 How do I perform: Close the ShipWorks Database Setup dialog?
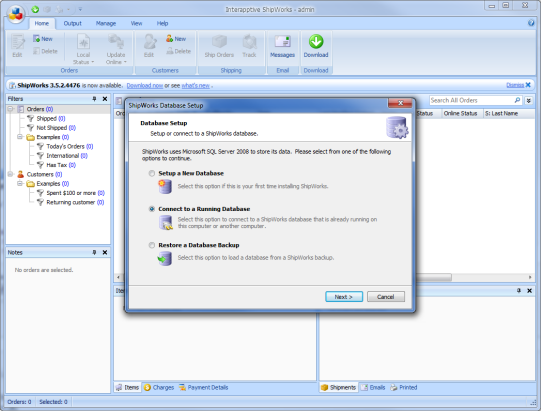pyautogui.click(x=400, y=103)
